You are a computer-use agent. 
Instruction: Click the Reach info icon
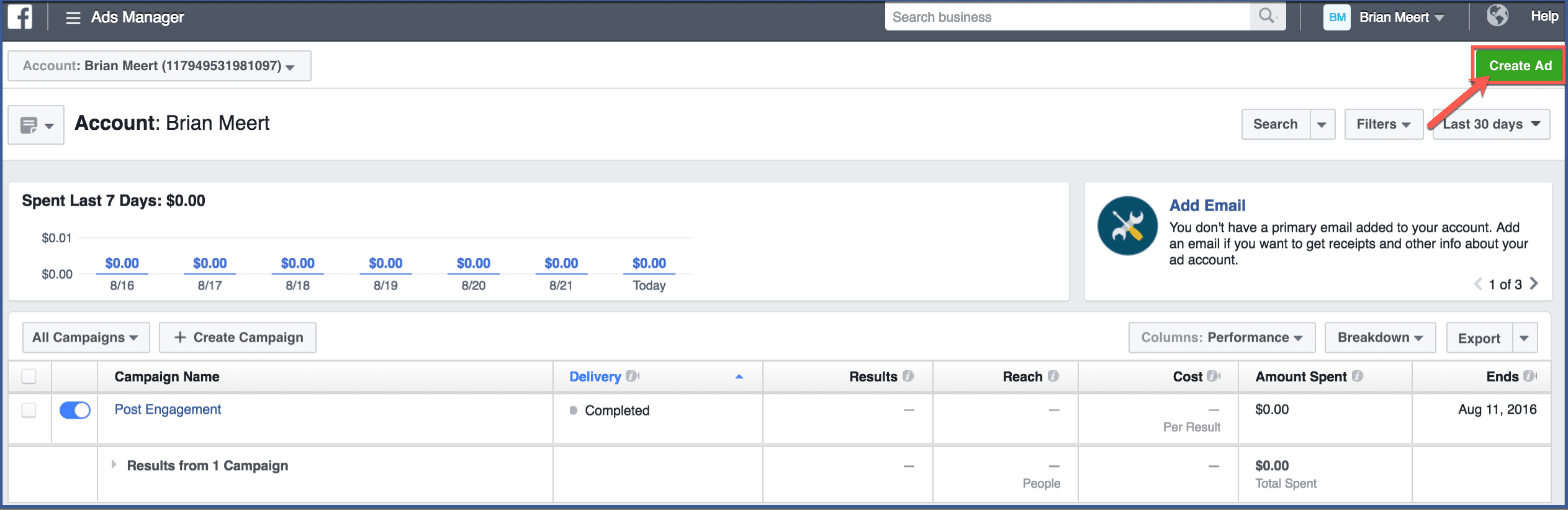(x=1053, y=376)
